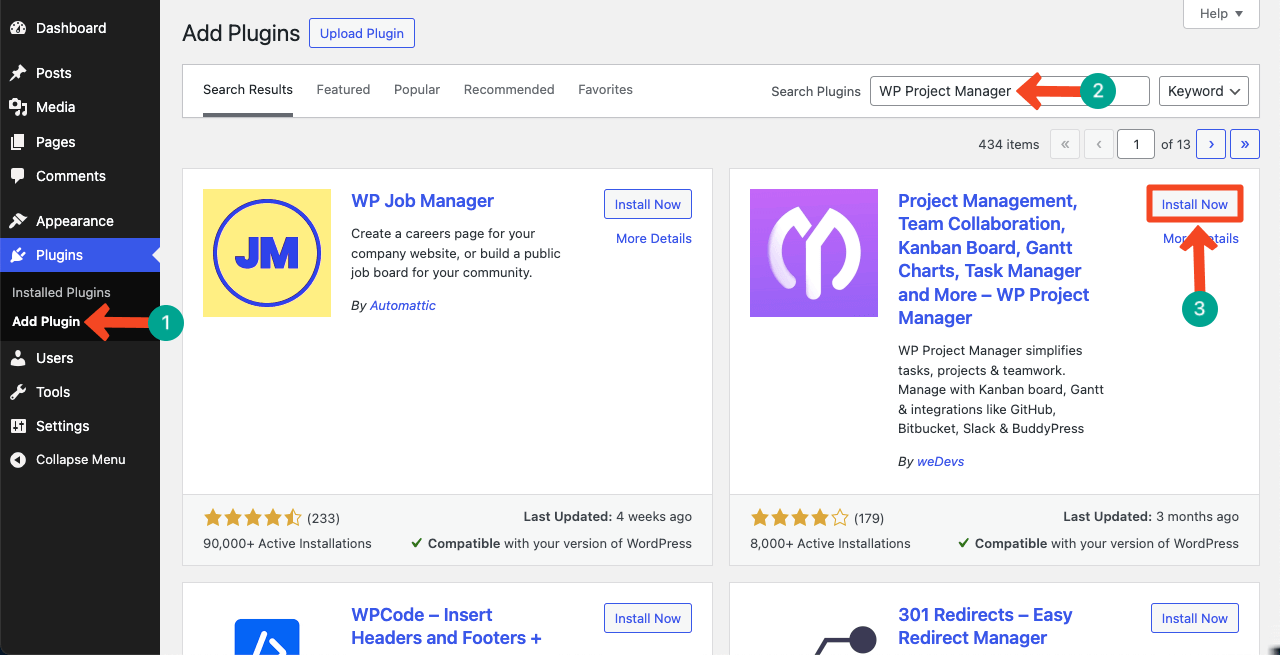Click the Users person icon
Viewport: 1280px width, 655px height.
pyautogui.click(x=18, y=358)
